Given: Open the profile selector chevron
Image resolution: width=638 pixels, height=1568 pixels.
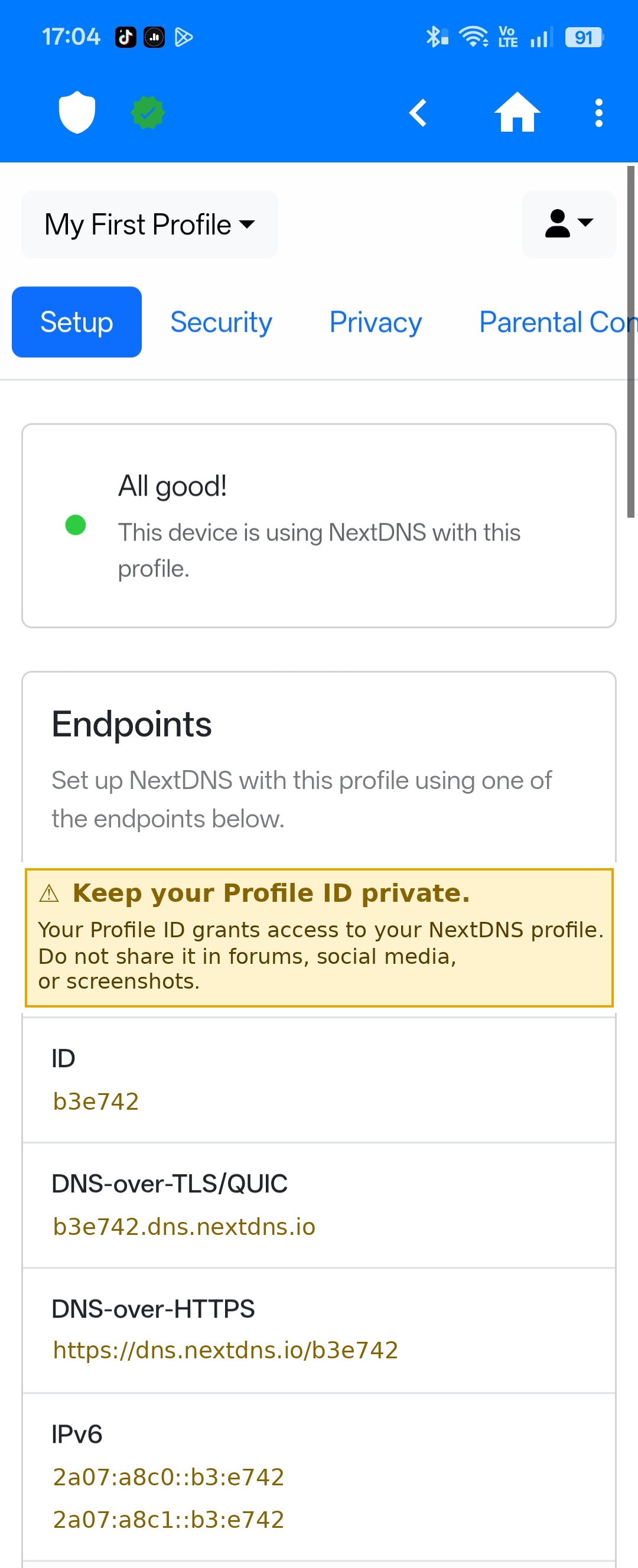Looking at the screenshot, I should (247, 224).
